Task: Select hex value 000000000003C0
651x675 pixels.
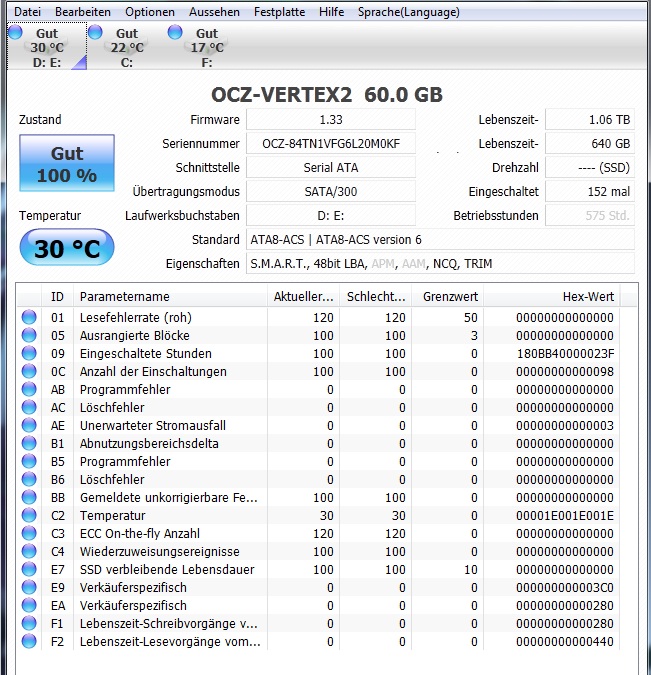Action: pos(565,587)
